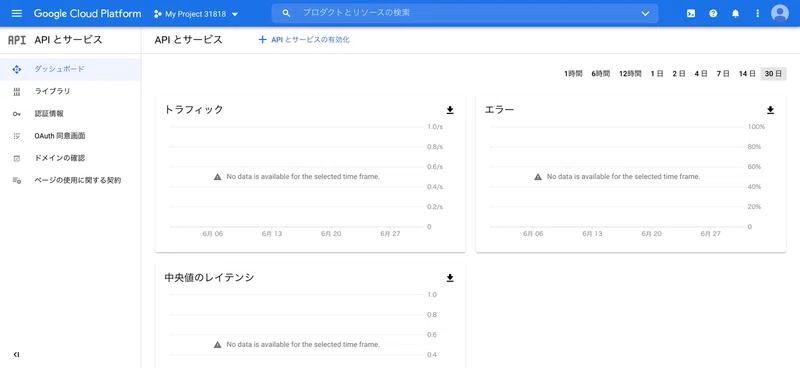Collapse the sidebar with the arrow icon

[16, 355]
